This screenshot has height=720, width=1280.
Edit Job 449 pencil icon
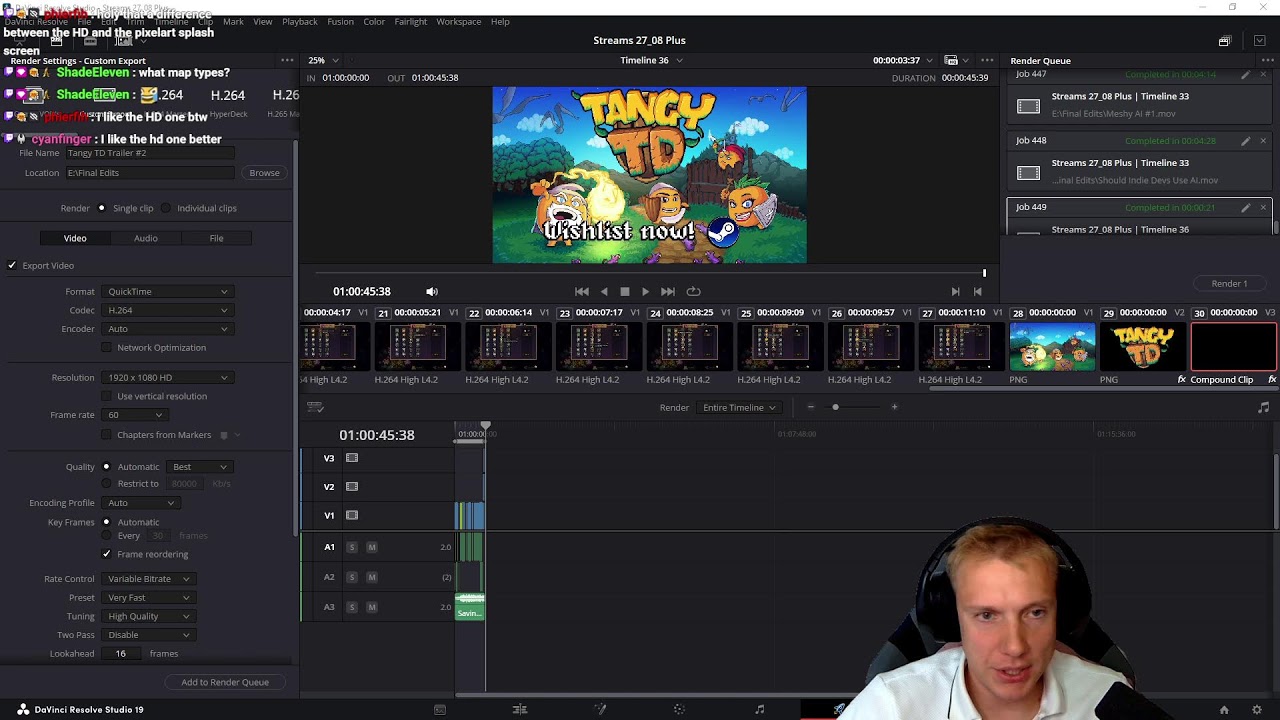[1245, 208]
